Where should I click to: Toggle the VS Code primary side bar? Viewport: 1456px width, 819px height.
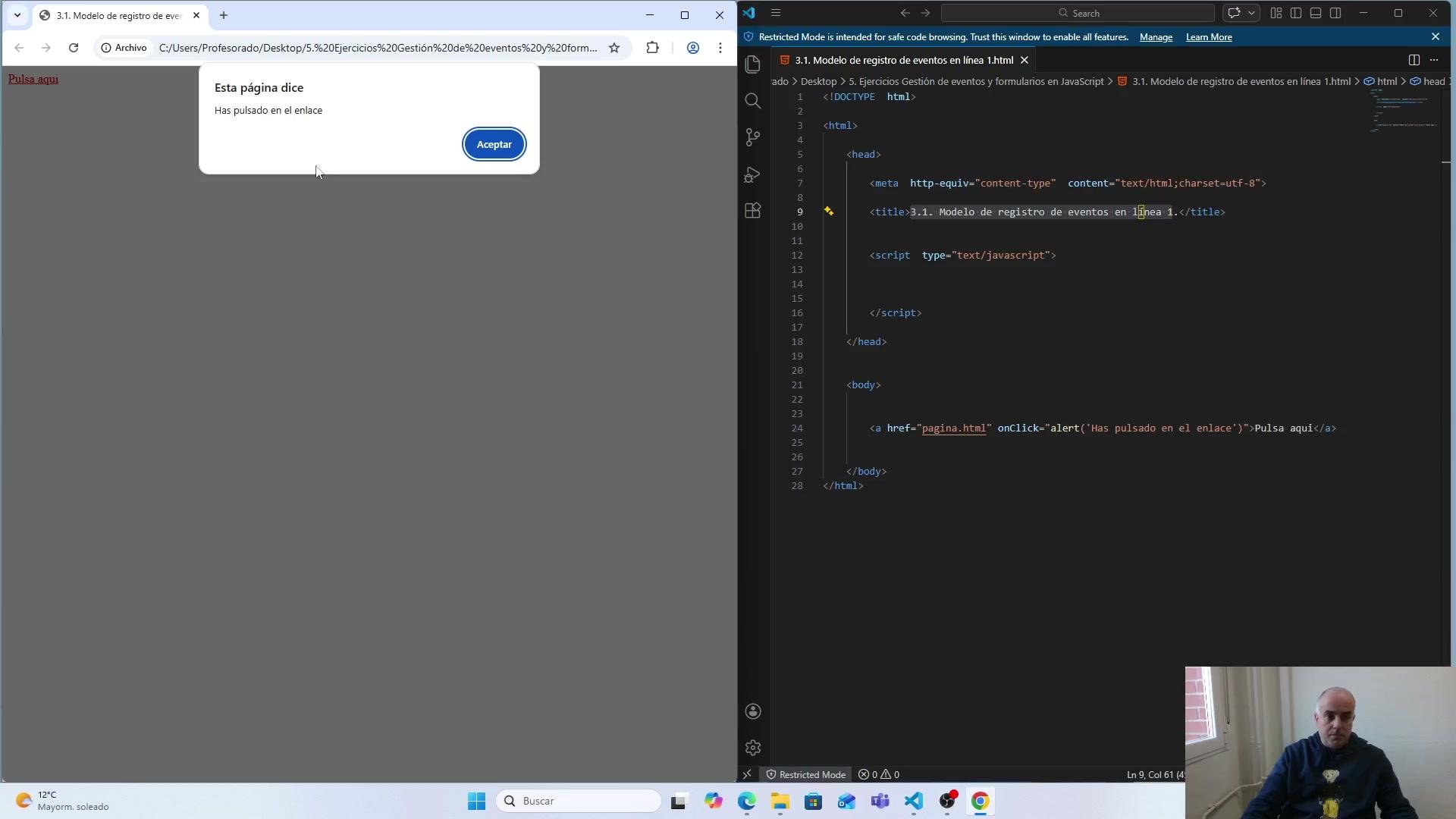click(1296, 13)
